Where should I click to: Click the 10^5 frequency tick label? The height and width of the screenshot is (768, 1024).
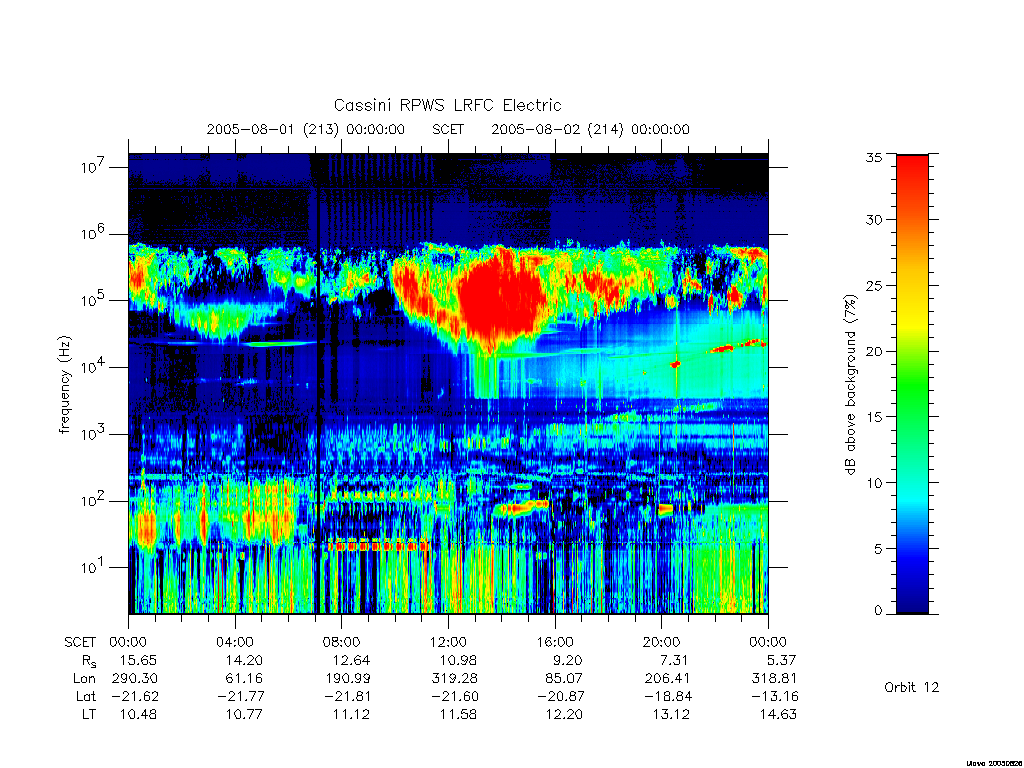tap(93, 300)
